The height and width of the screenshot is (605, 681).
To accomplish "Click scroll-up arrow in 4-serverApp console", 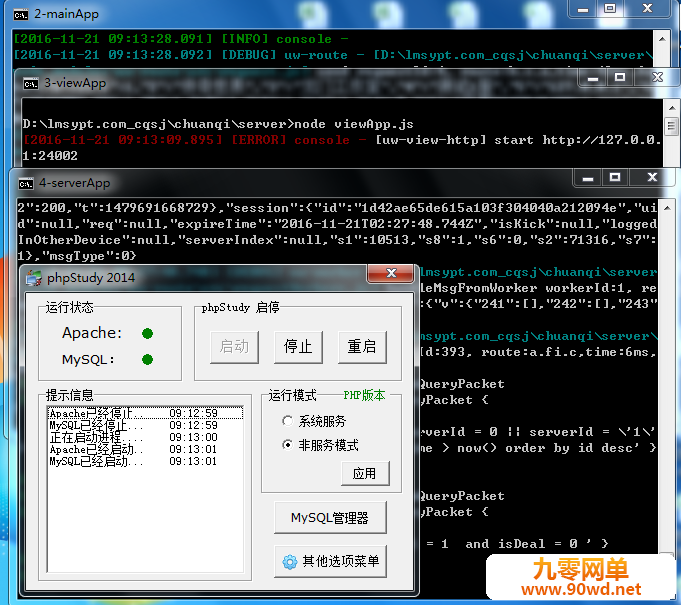I will 666,209.
